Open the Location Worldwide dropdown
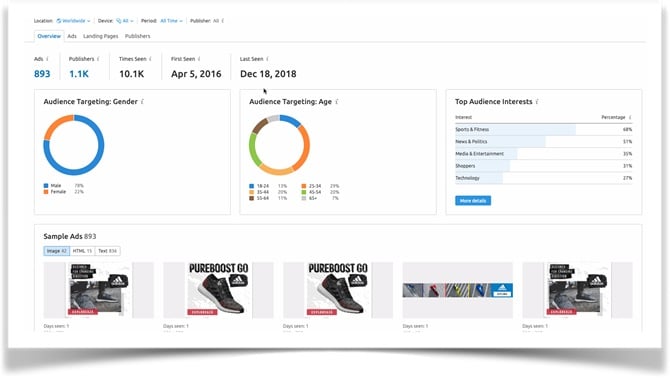This screenshot has height=380, width=670. pyautogui.click(x=73, y=21)
